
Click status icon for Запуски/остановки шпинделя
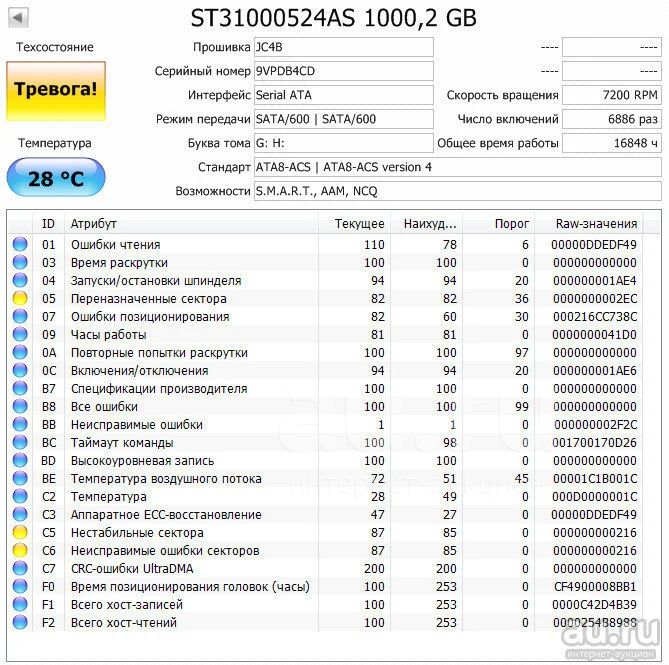(x=20, y=280)
